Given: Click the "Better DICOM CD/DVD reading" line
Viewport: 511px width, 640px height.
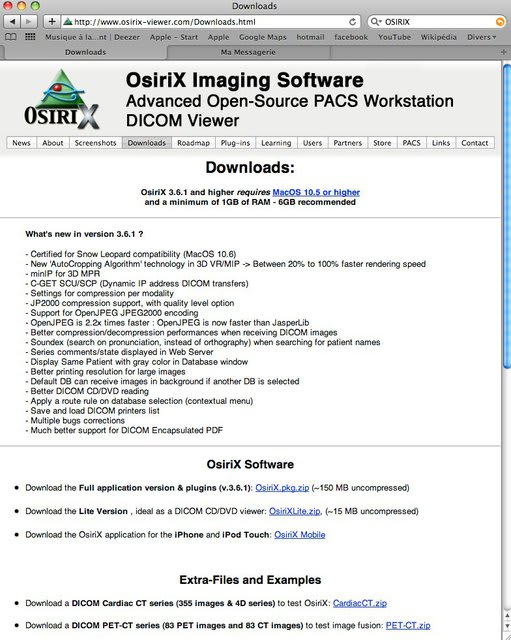Looking at the screenshot, I should [87, 391].
